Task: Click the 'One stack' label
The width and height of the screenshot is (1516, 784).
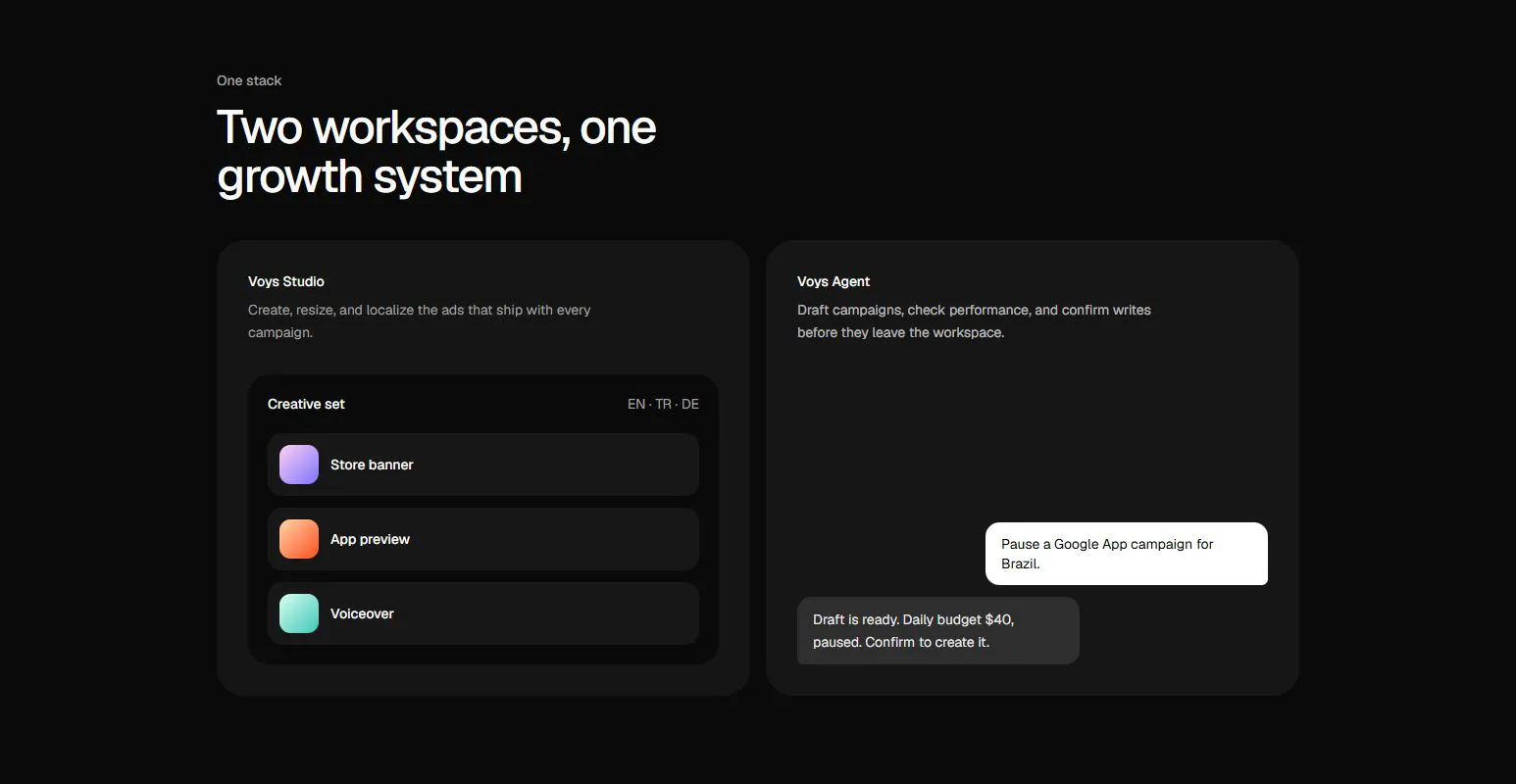Action: click(249, 80)
